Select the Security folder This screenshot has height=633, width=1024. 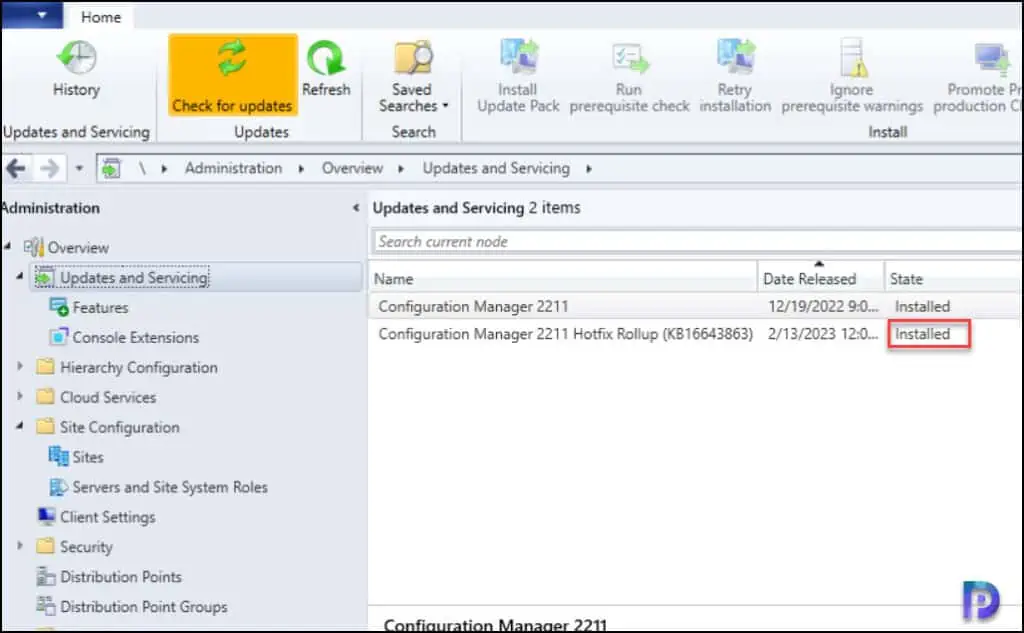point(86,547)
